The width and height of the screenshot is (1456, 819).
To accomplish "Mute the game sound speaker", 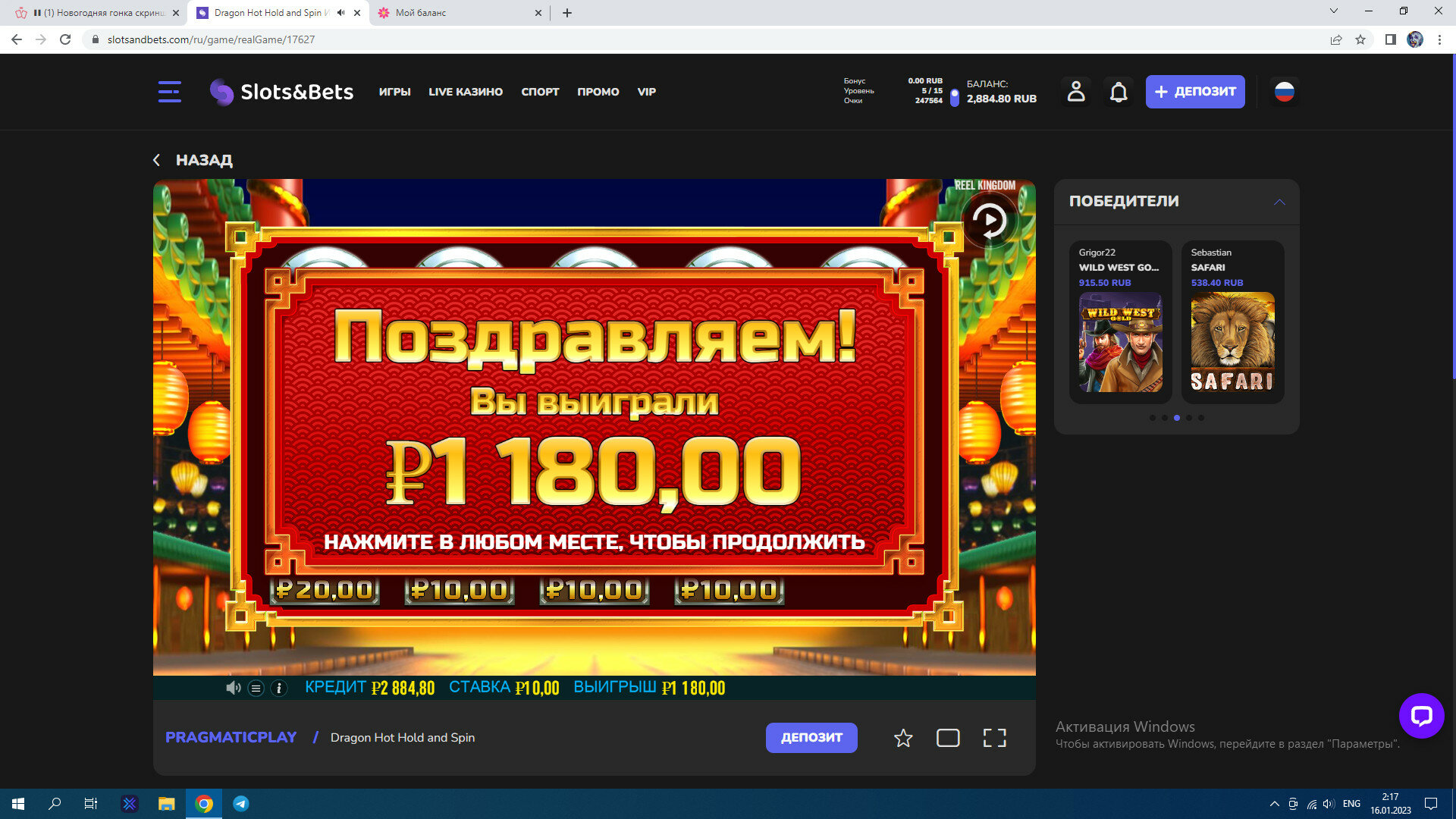I will 233,688.
